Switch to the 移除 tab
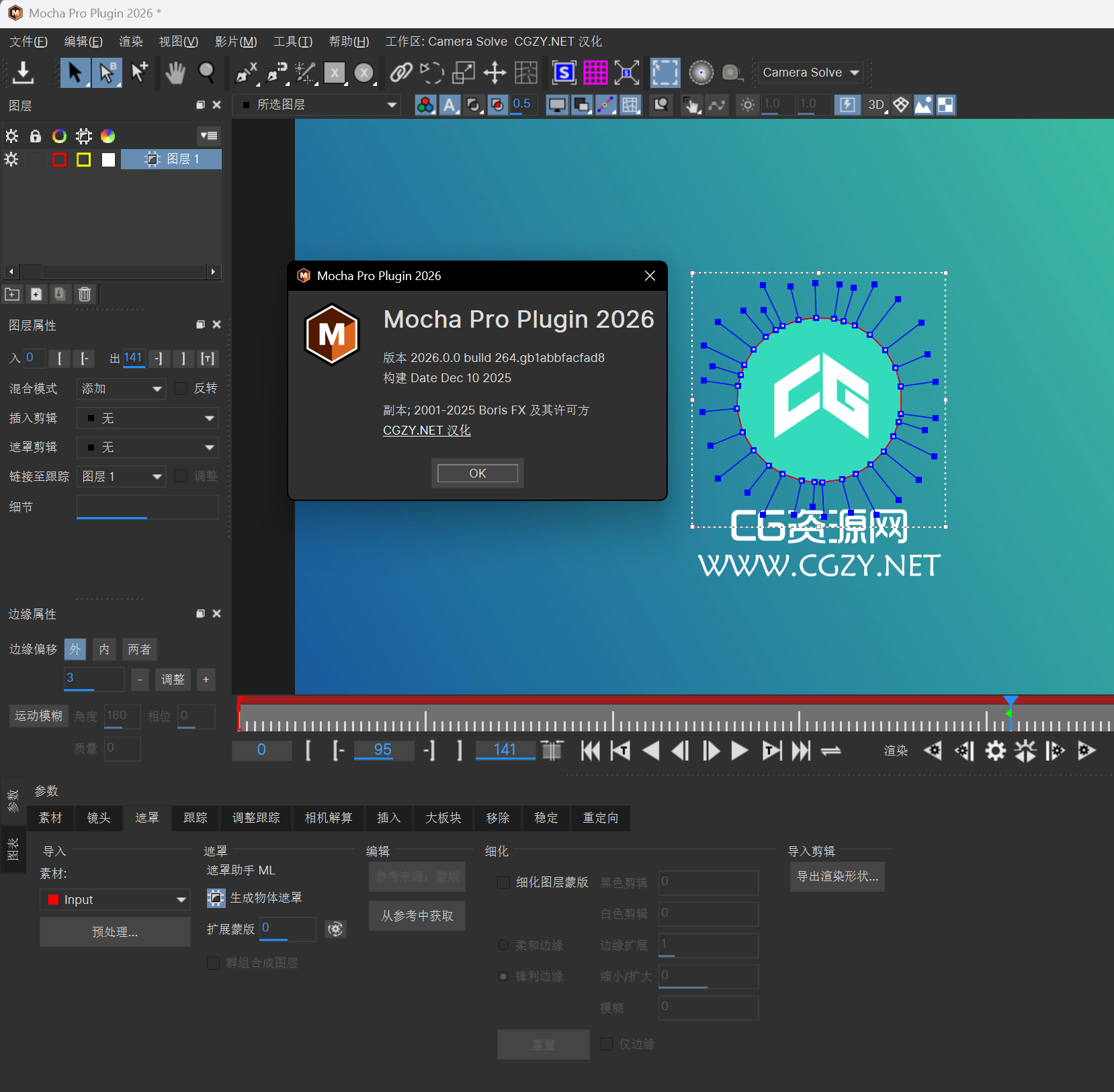Screen dimensions: 1114x1092 click(x=498, y=818)
